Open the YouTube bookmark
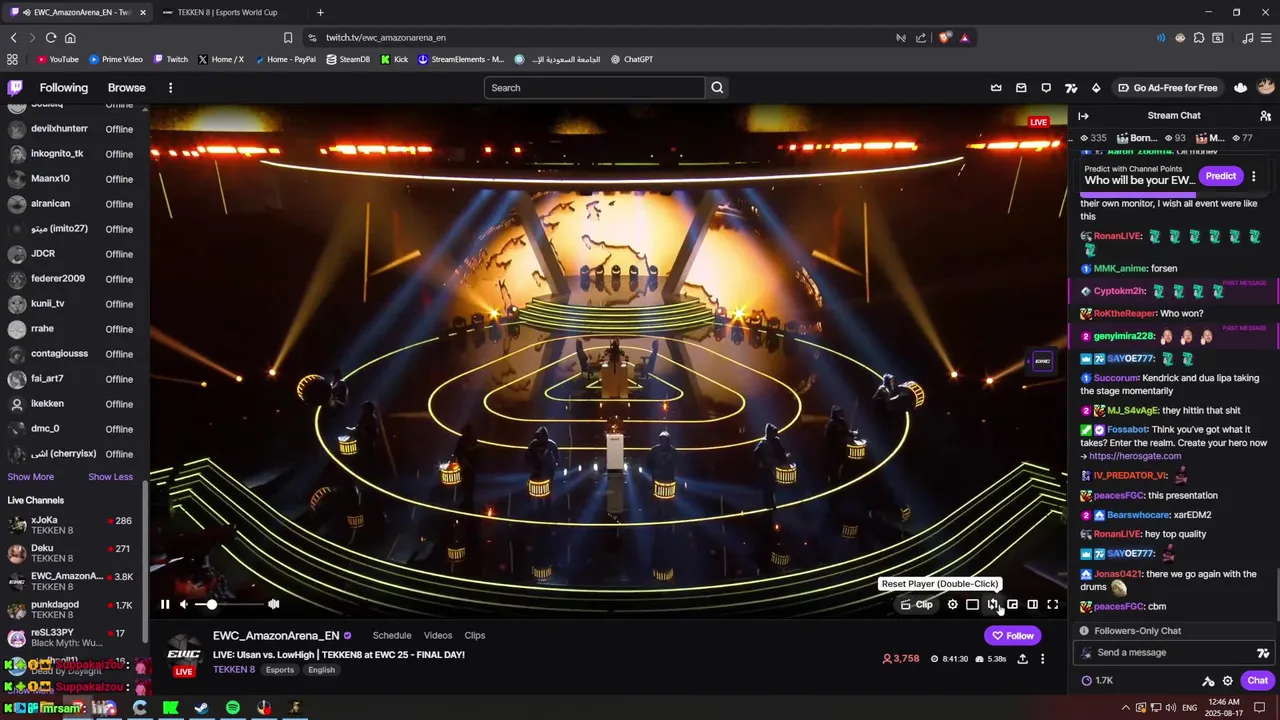 [58, 60]
